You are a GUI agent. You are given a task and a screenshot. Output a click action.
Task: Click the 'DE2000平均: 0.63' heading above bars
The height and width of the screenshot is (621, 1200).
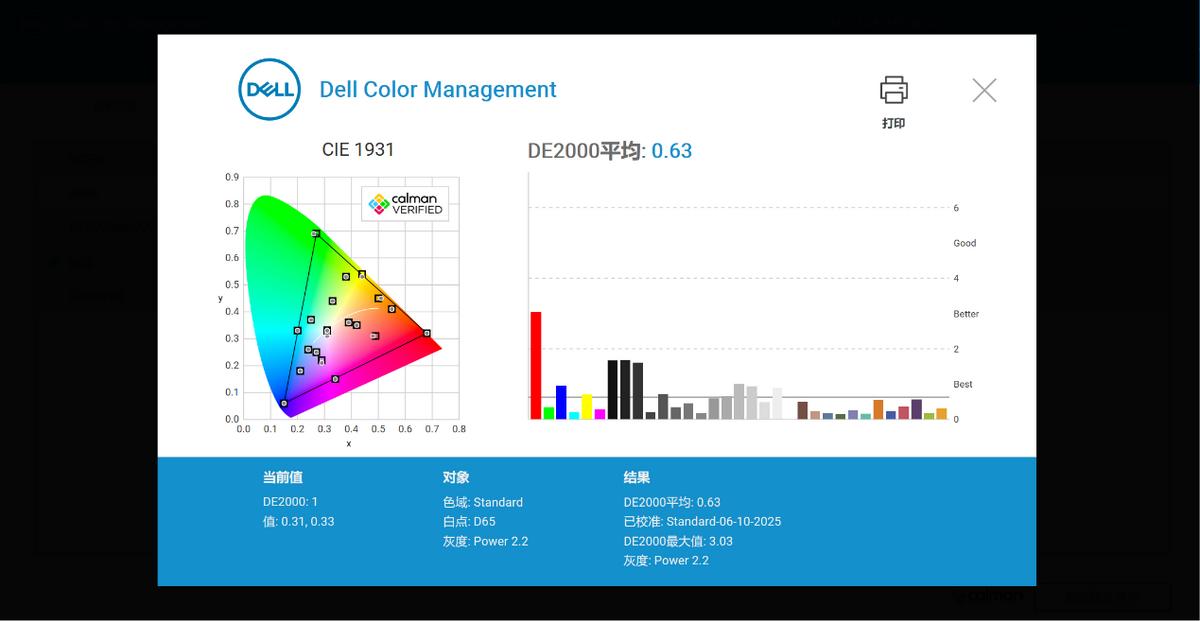pos(610,150)
